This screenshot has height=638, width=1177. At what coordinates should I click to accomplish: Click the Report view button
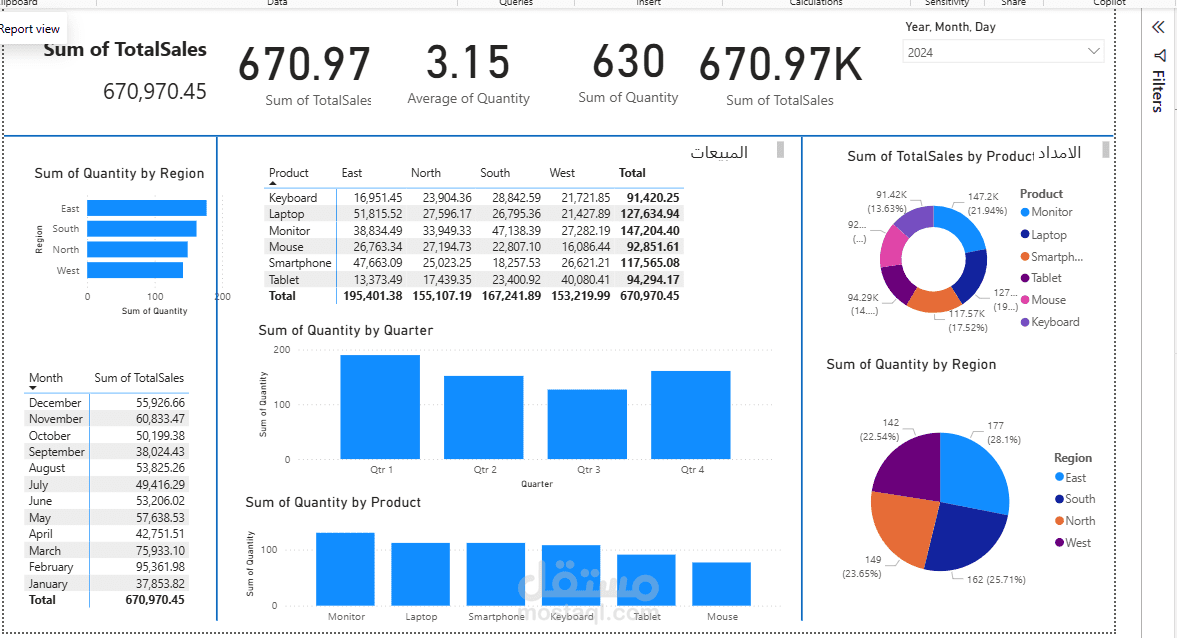pos(30,28)
